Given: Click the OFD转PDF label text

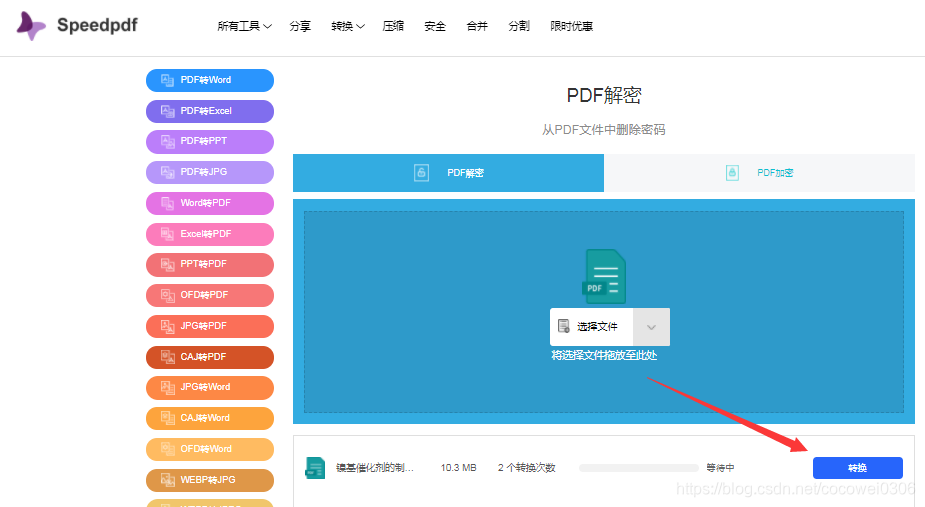Looking at the screenshot, I should 204,295.
